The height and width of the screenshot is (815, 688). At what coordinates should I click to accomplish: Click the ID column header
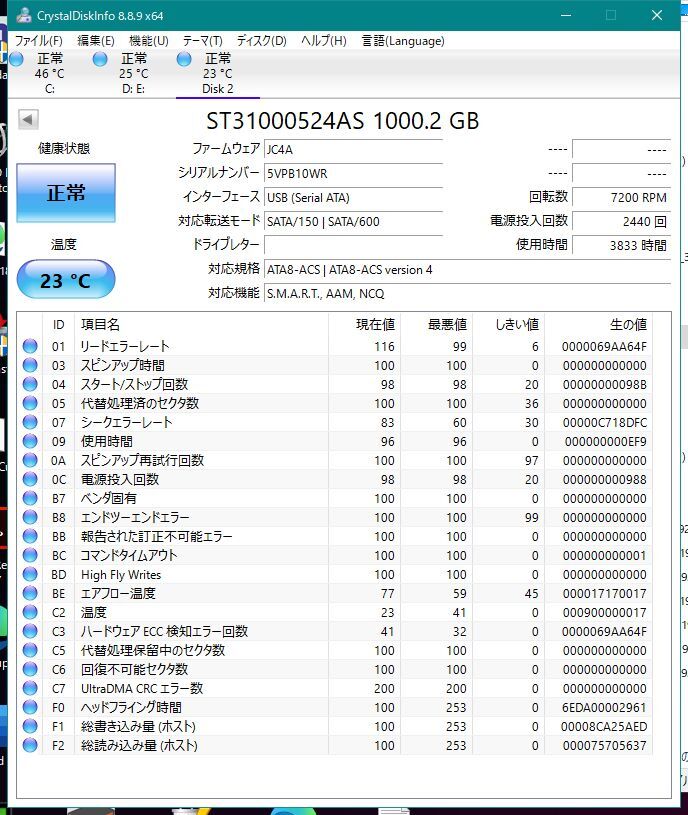(x=59, y=325)
